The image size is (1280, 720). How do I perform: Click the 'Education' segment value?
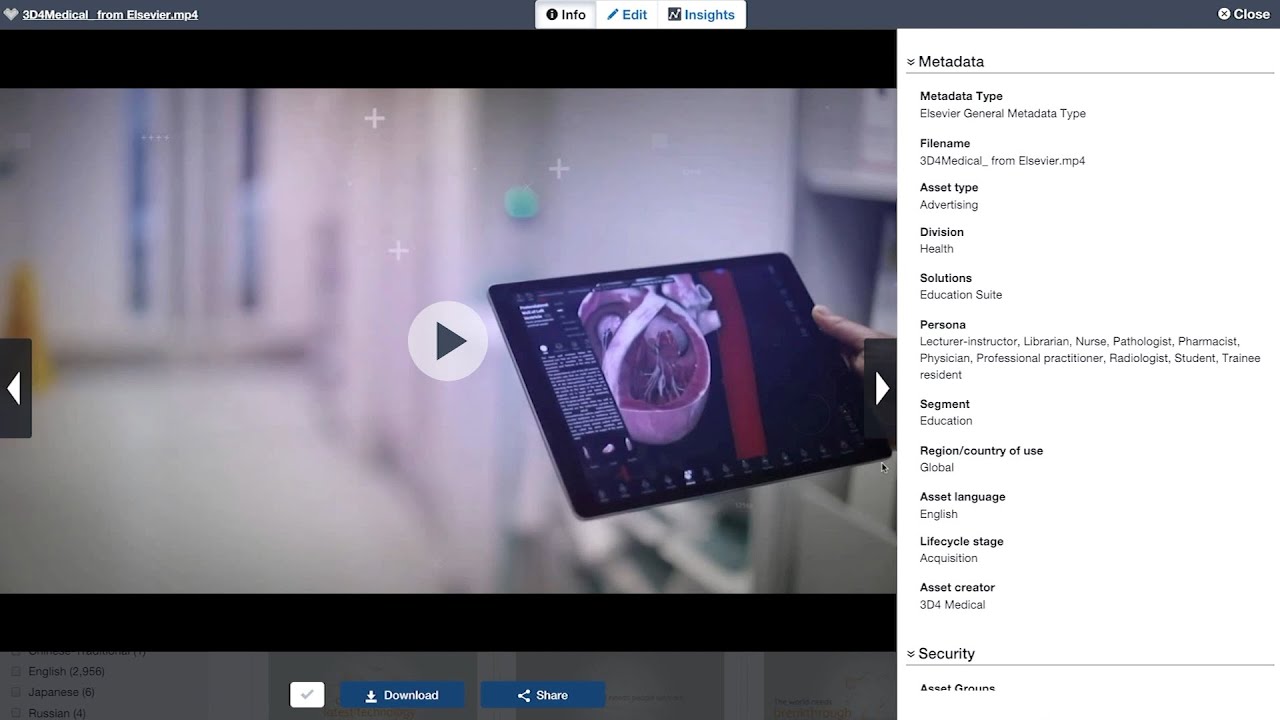coord(946,420)
